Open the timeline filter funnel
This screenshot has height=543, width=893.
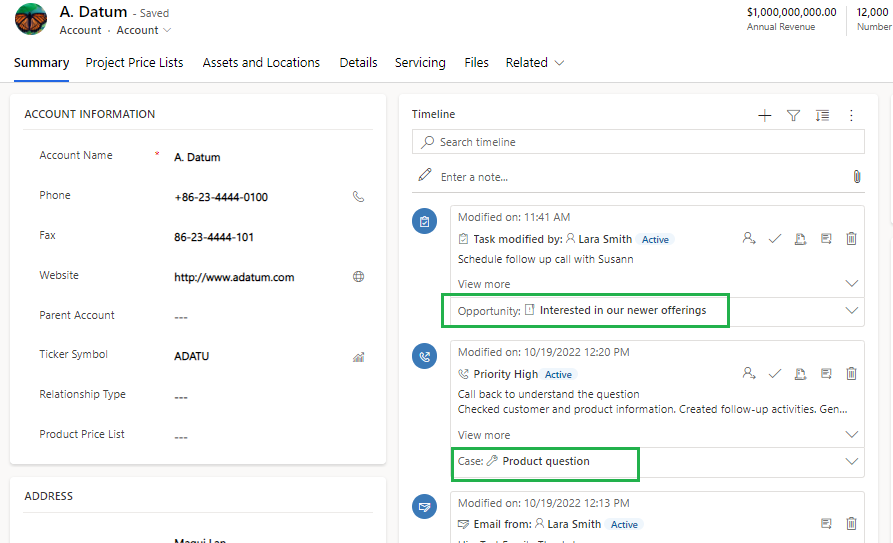click(x=793, y=116)
